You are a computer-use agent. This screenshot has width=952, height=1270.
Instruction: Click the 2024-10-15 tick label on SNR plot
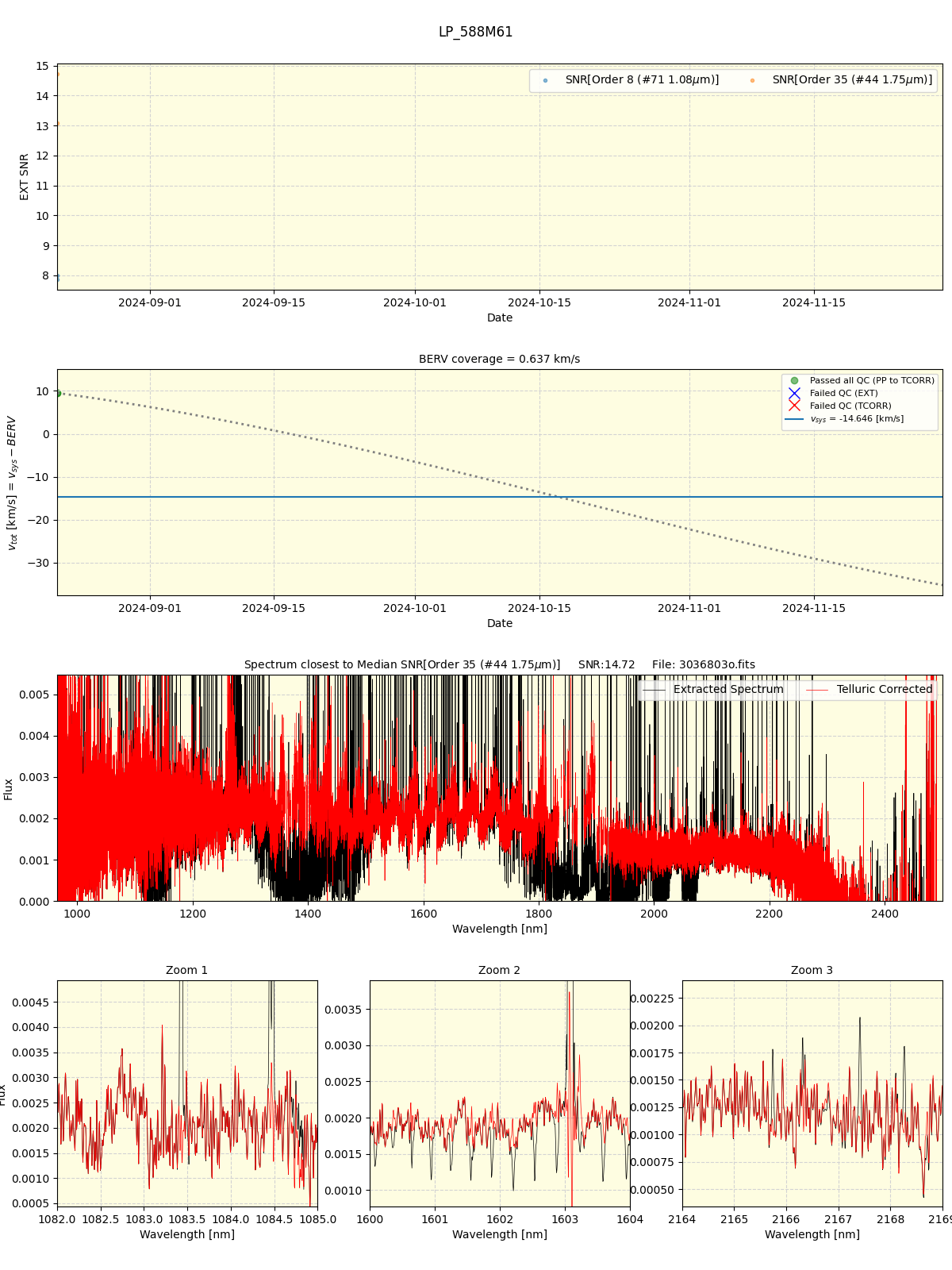539,302
